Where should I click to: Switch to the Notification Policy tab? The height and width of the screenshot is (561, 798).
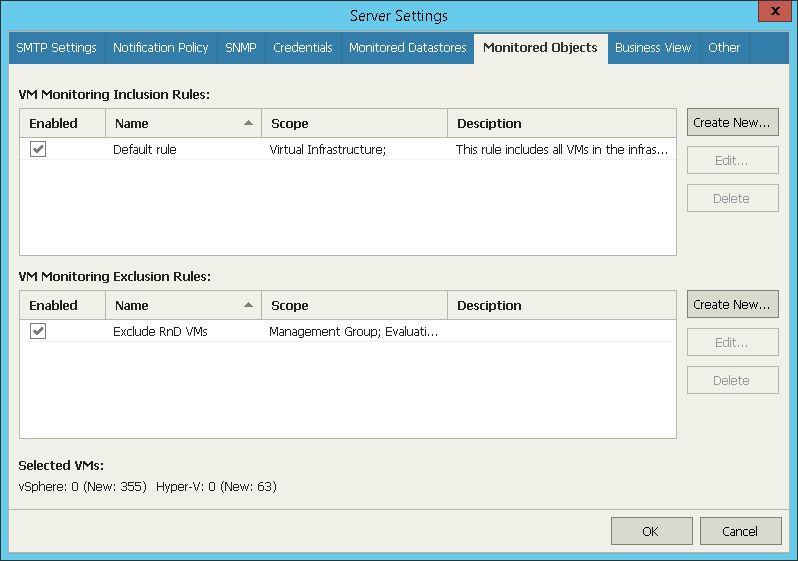click(161, 48)
